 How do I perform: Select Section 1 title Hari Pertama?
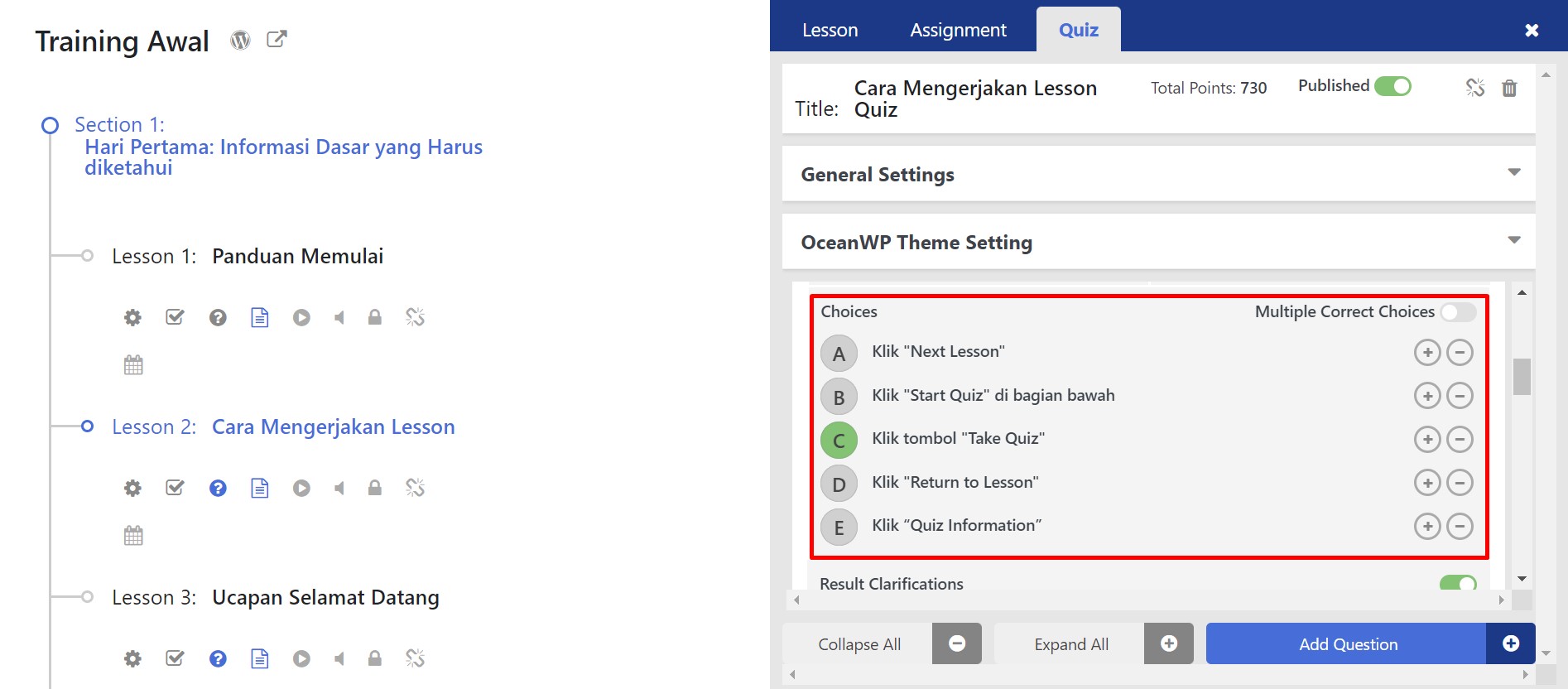(283, 157)
